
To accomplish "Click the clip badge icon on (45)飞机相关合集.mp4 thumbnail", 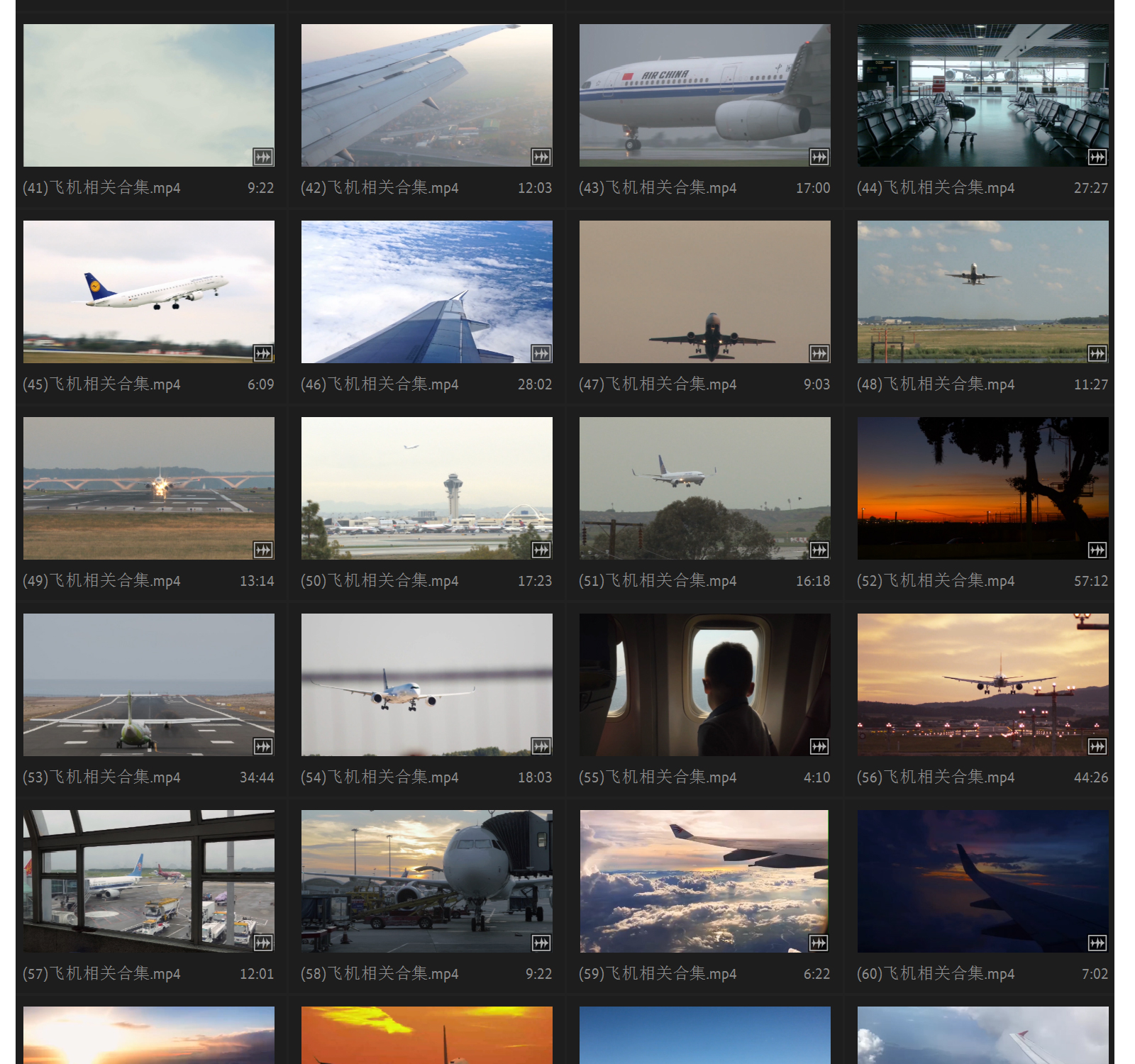I will click(x=263, y=353).
